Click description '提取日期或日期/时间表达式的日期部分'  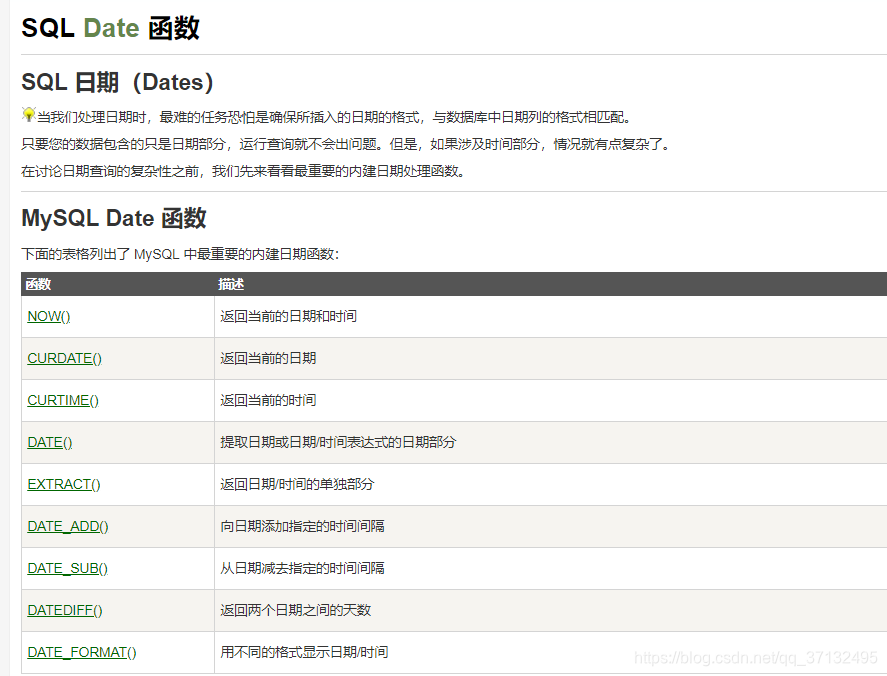338,442
